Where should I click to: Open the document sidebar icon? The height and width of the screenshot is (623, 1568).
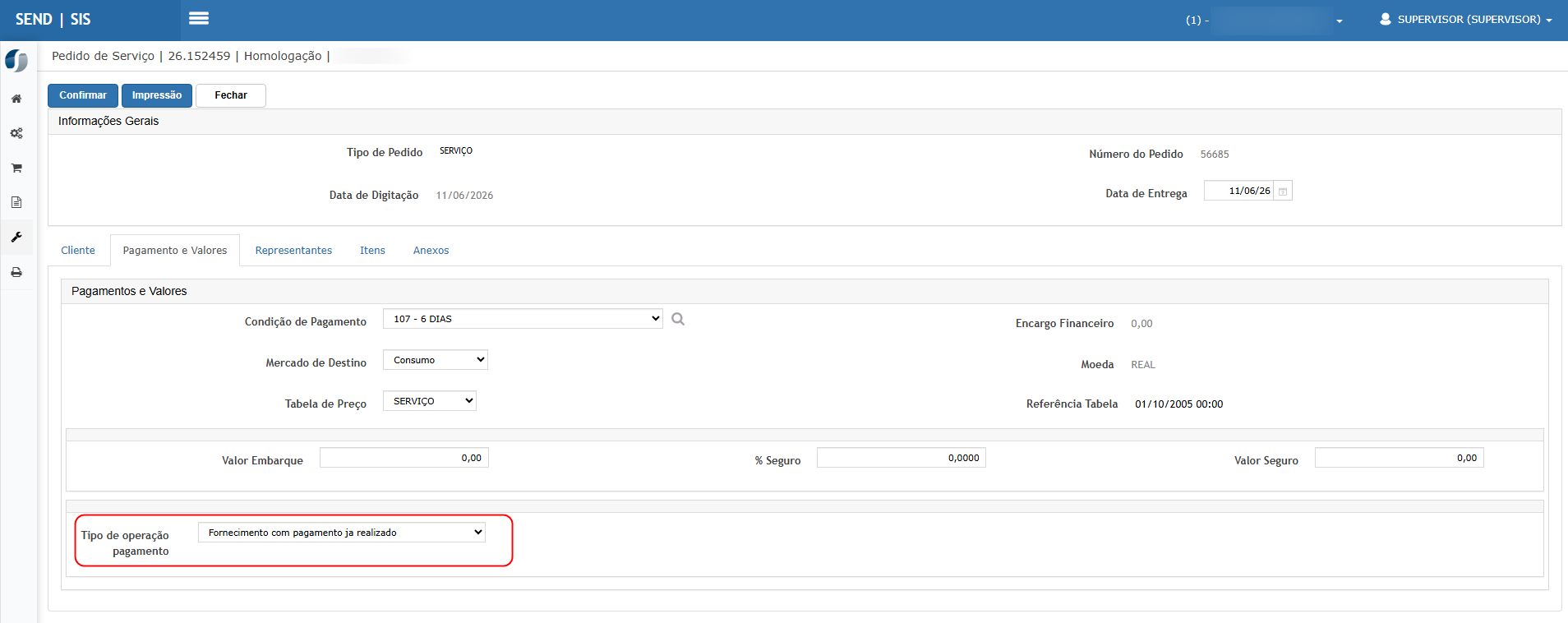(x=16, y=202)
